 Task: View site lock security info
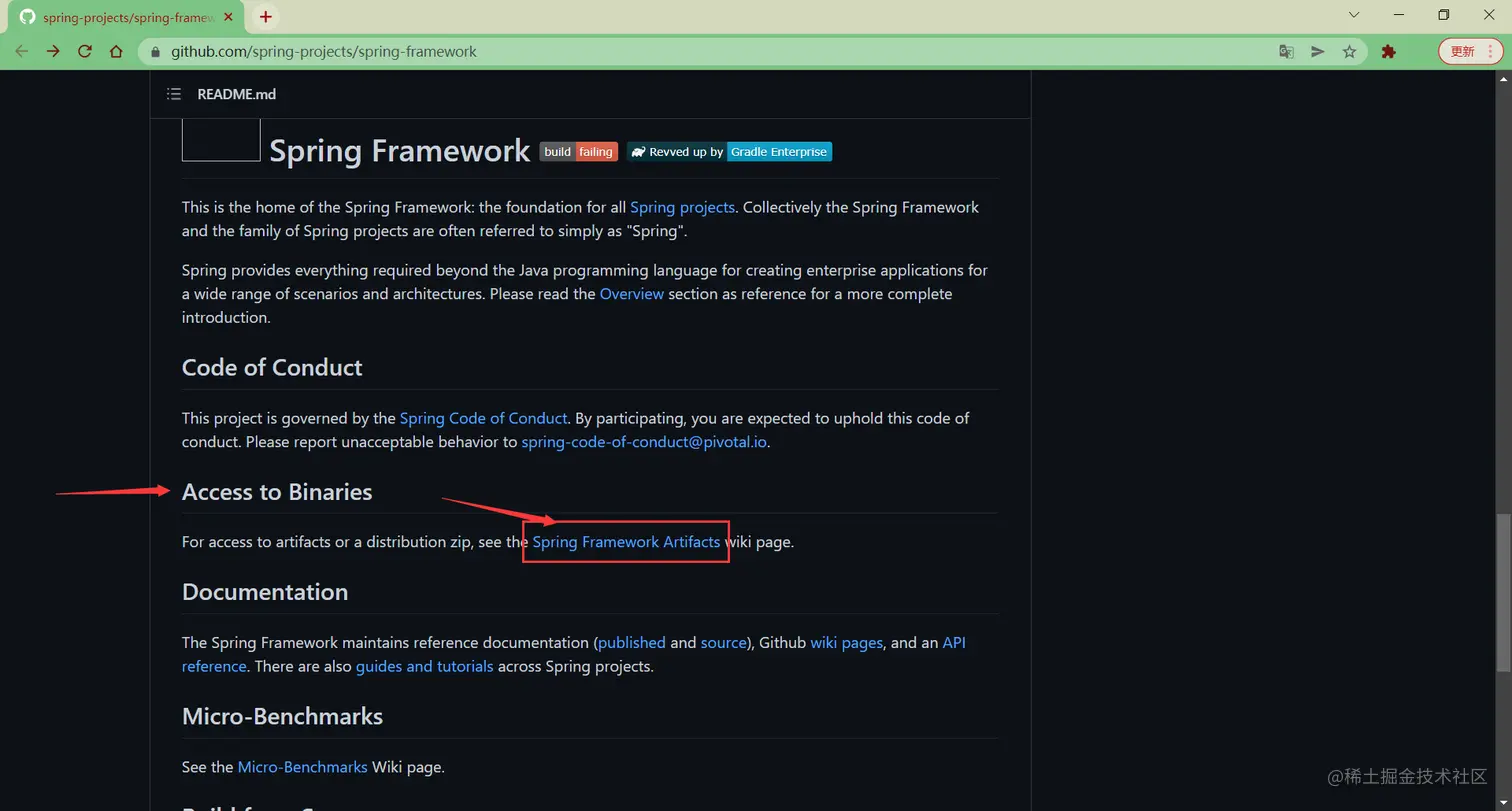[155, 52]
